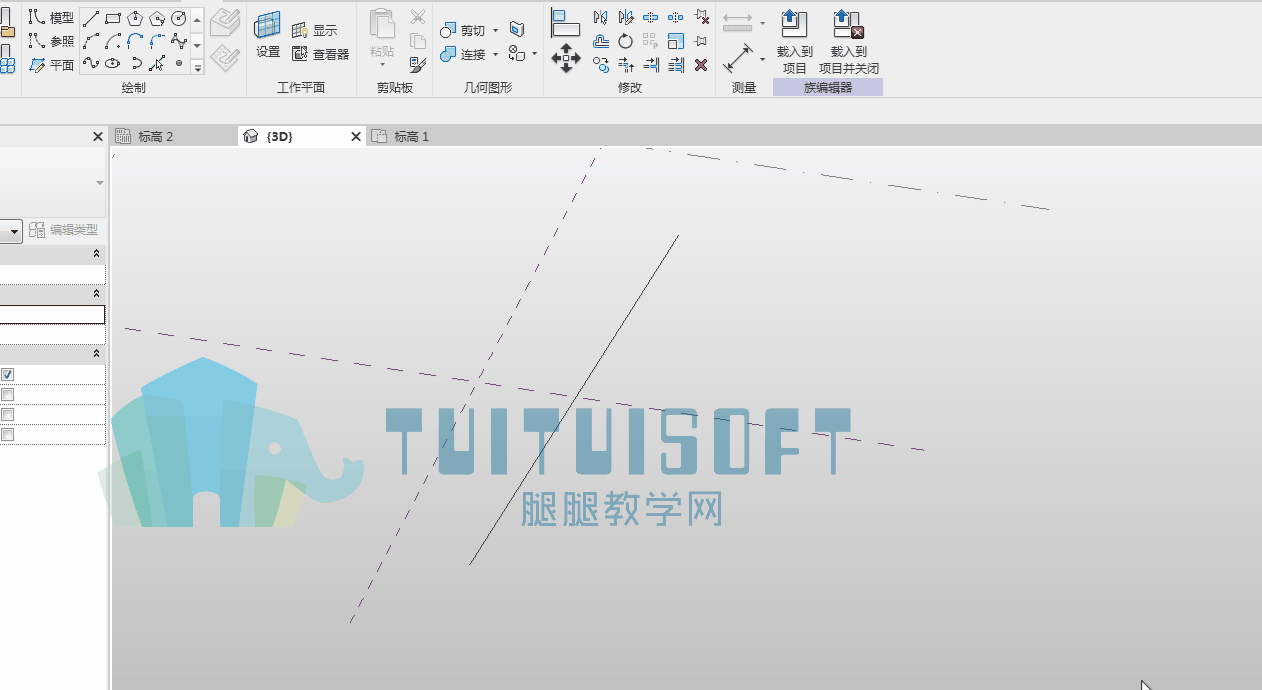Click 载入到项目并关闭 button

pos(849,42)
